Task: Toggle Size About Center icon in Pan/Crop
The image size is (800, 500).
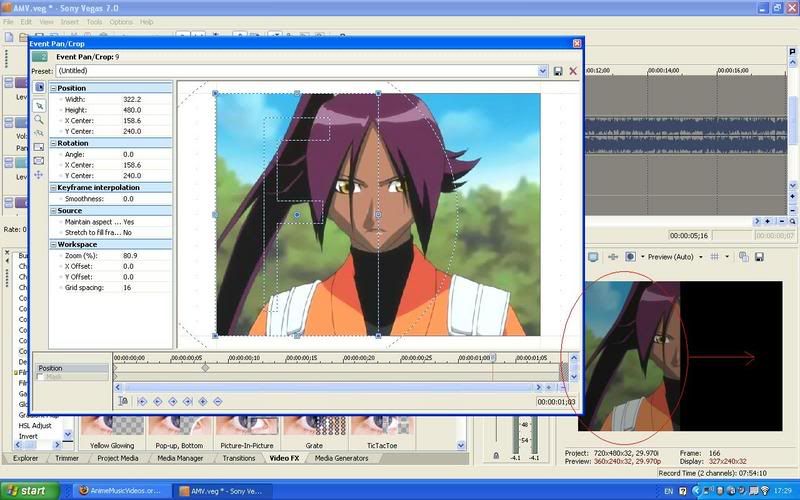Action: point(39,161)
